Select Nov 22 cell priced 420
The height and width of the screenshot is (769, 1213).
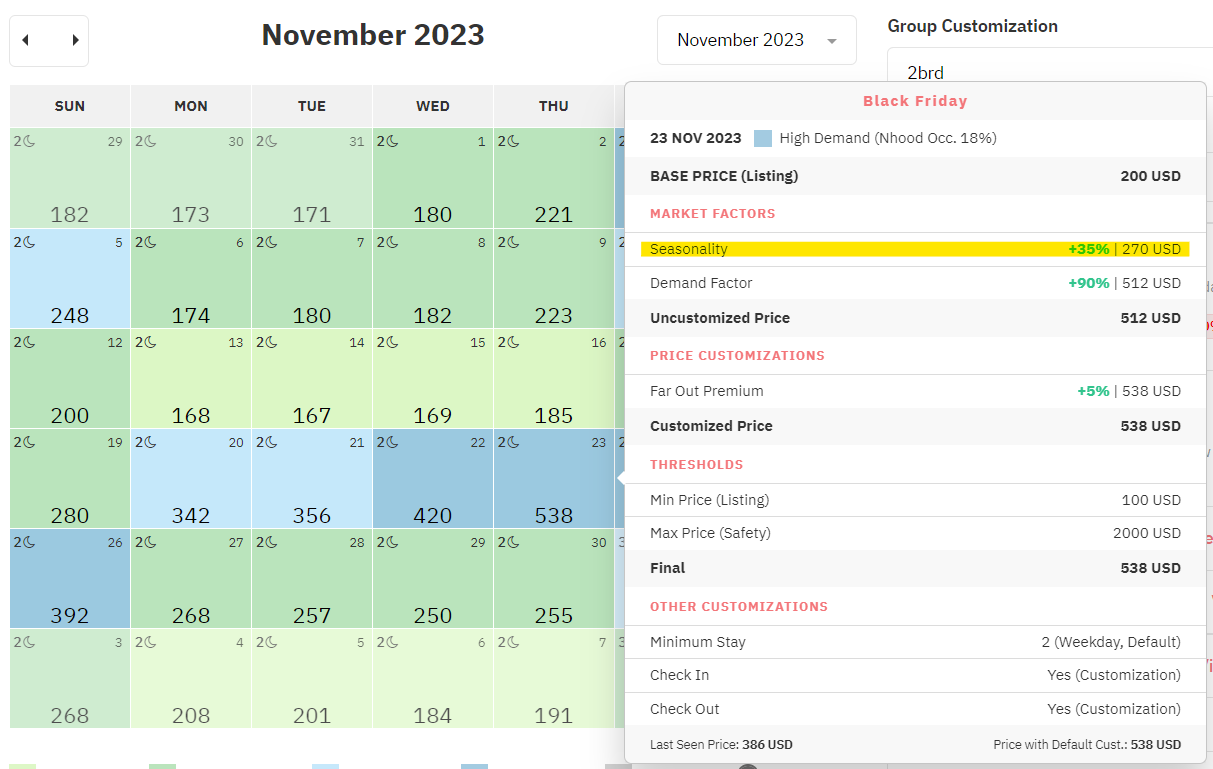coord(432,480)
